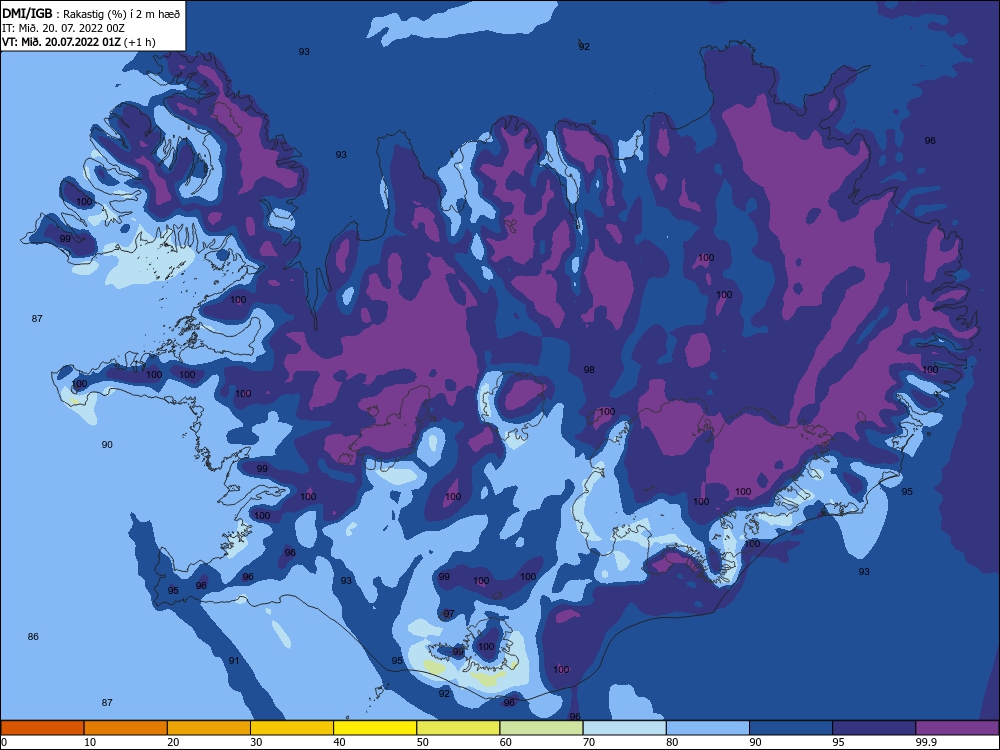Click the '70' label on the color scale

[589, 742]
